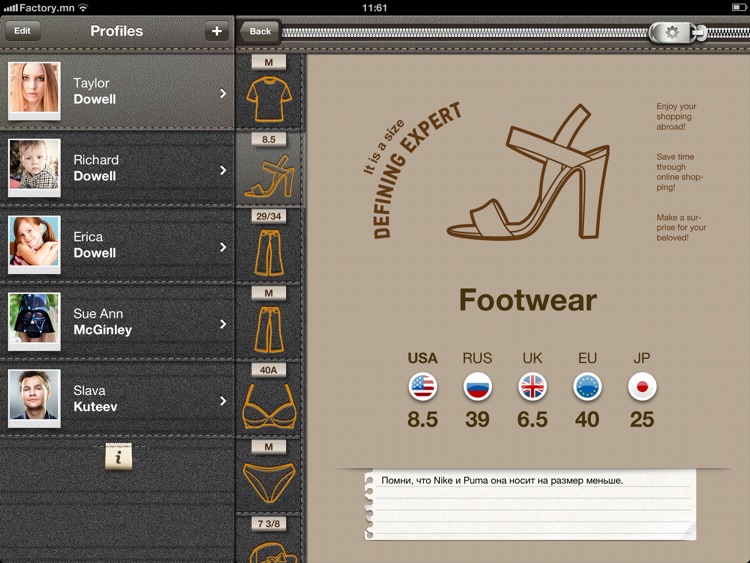750x563 pixels.
Task: Tap the 8.5 size tag above shoe
Action: click(269, 139)
